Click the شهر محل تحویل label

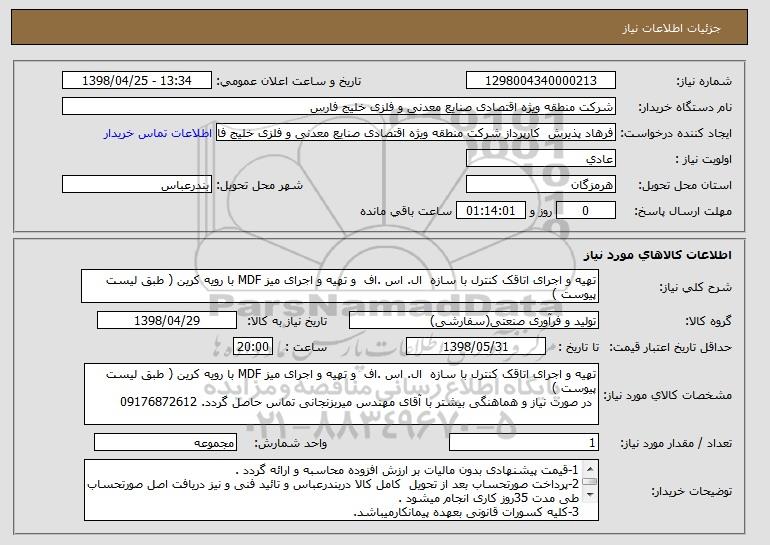coord(260,185)
